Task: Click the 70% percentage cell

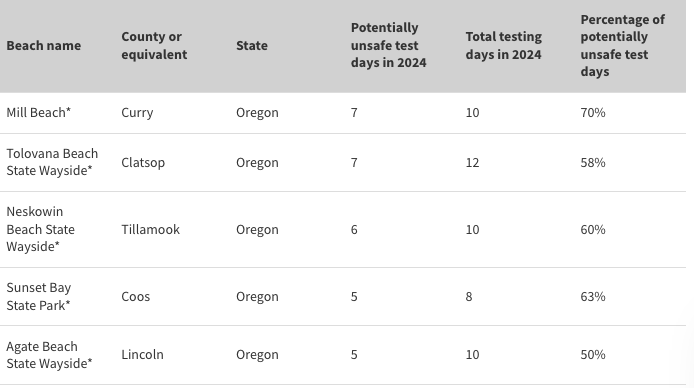Action: click(x=593, y=113)
